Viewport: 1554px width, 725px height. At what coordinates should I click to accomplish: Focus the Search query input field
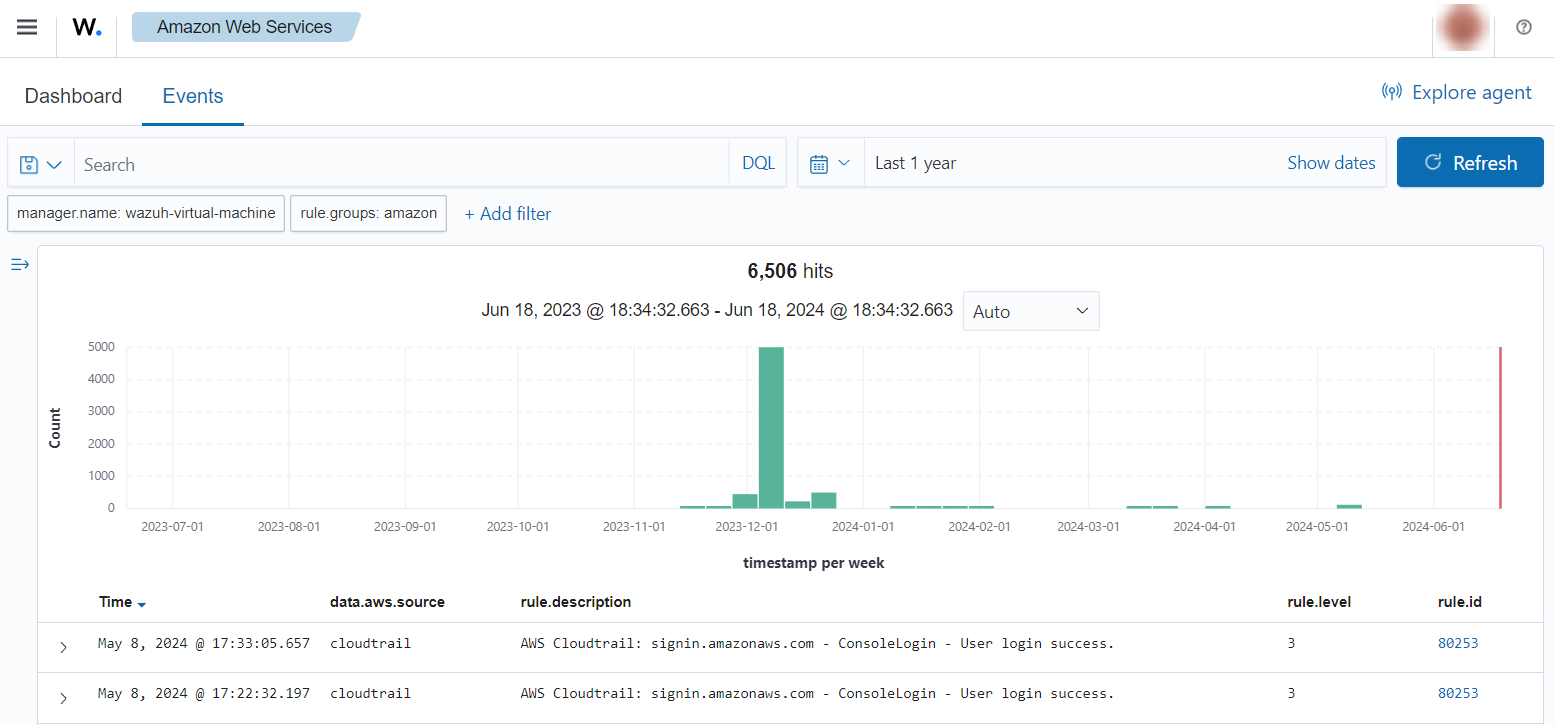[x=400, y=164]
